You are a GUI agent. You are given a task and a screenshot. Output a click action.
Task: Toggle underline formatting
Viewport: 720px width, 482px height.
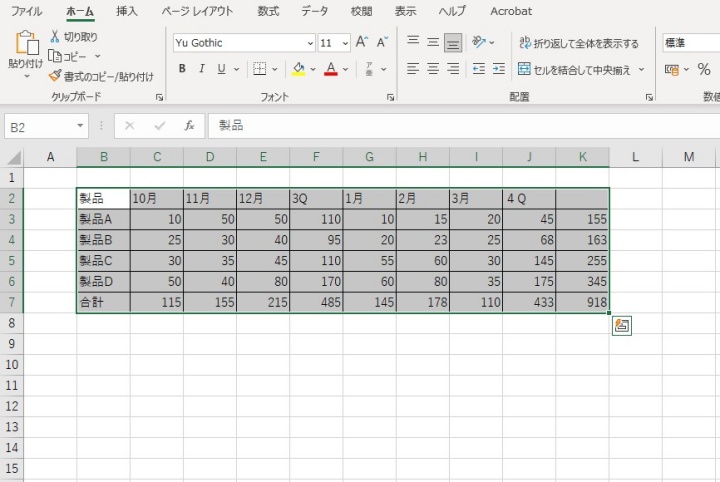221,69
